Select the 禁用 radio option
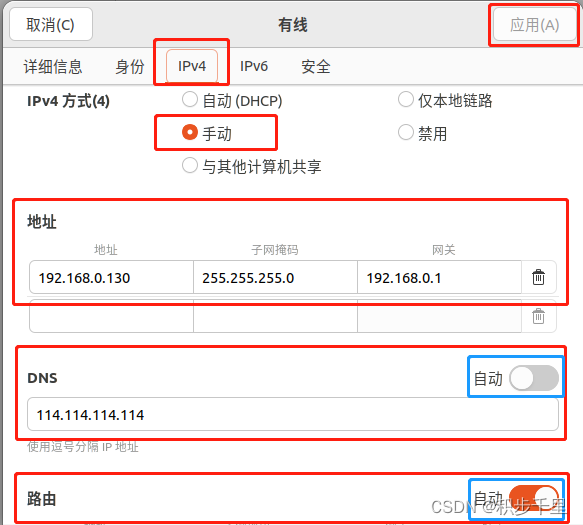The image size is (583, 525). click(x=406, y=132)
